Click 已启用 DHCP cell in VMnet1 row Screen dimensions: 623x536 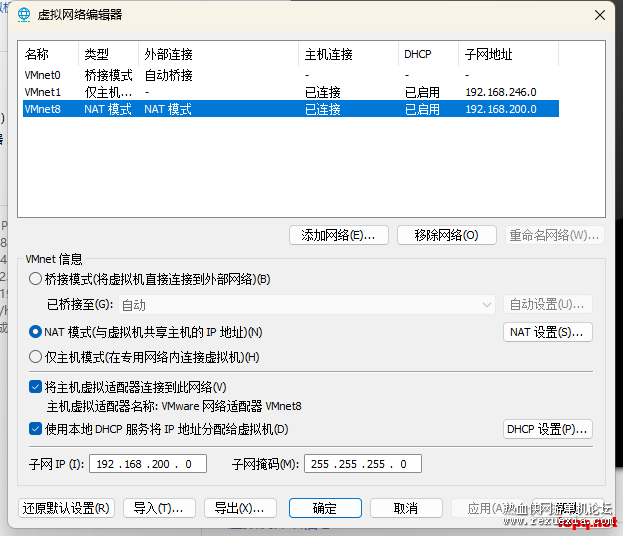coord(422,92)
